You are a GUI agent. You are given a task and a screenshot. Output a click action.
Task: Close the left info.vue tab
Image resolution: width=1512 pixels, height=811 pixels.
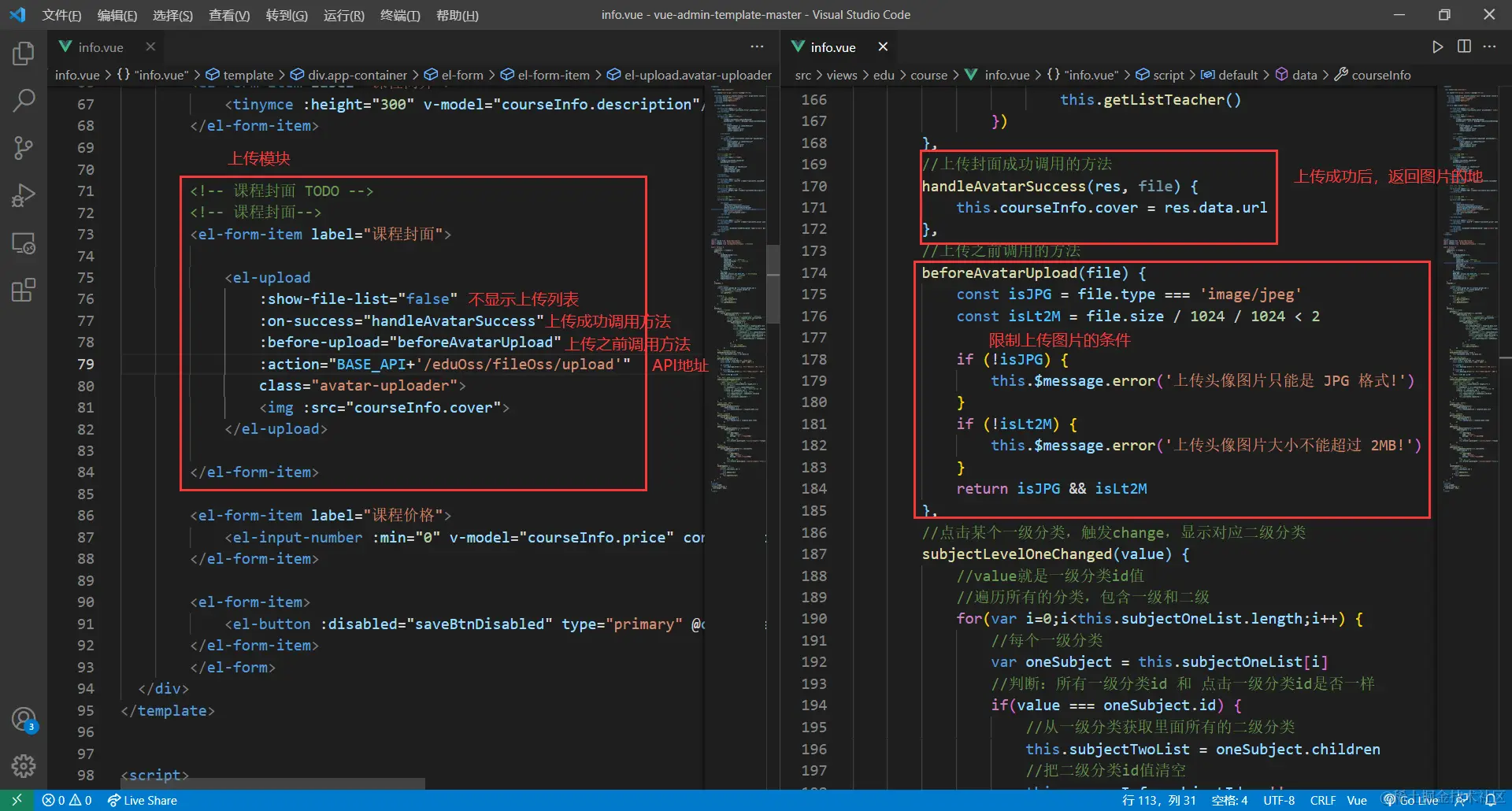pyautogui.click(x=150, y=47)
